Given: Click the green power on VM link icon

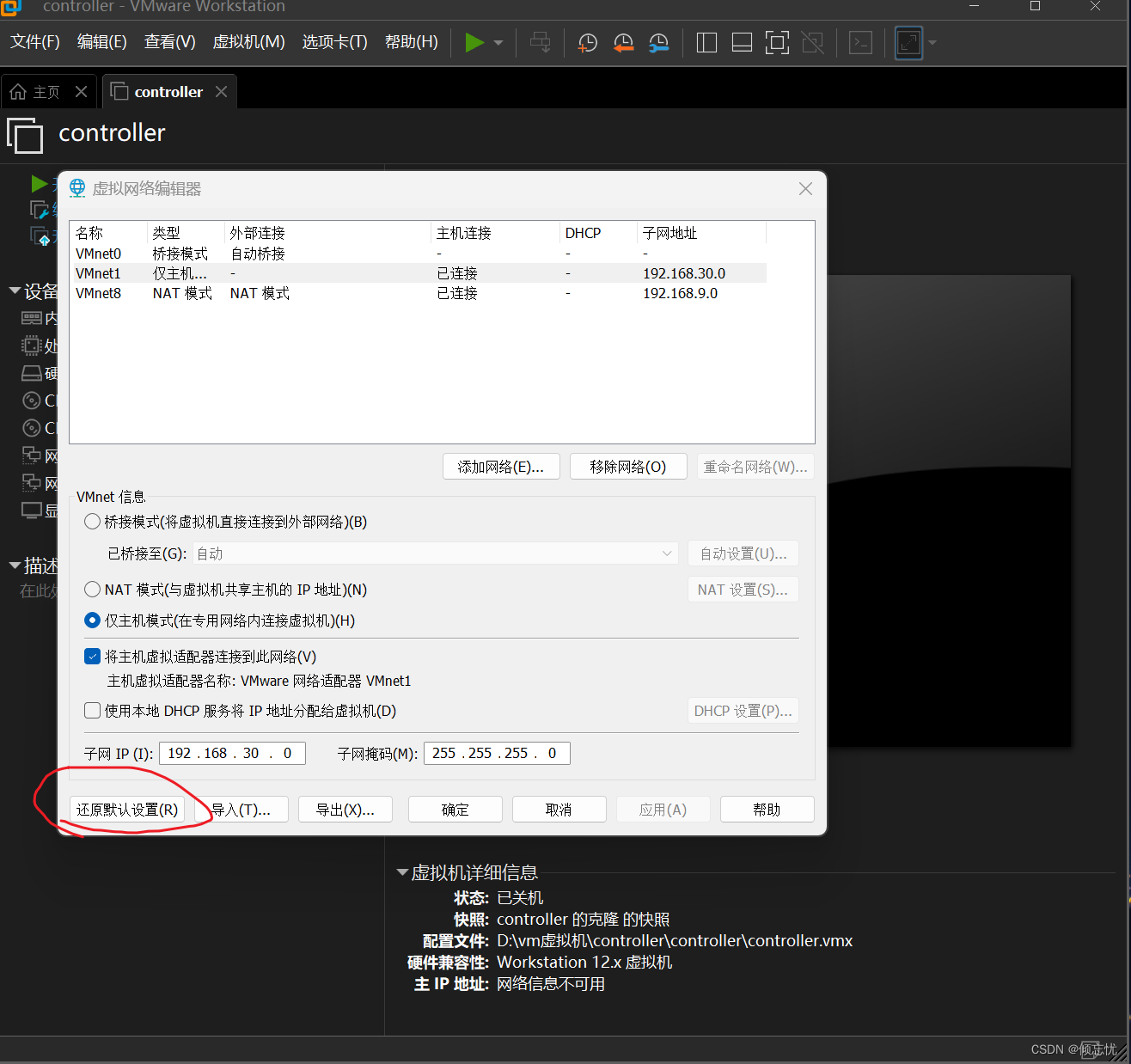Looking at the screenshot, I should tap(40, 183).
